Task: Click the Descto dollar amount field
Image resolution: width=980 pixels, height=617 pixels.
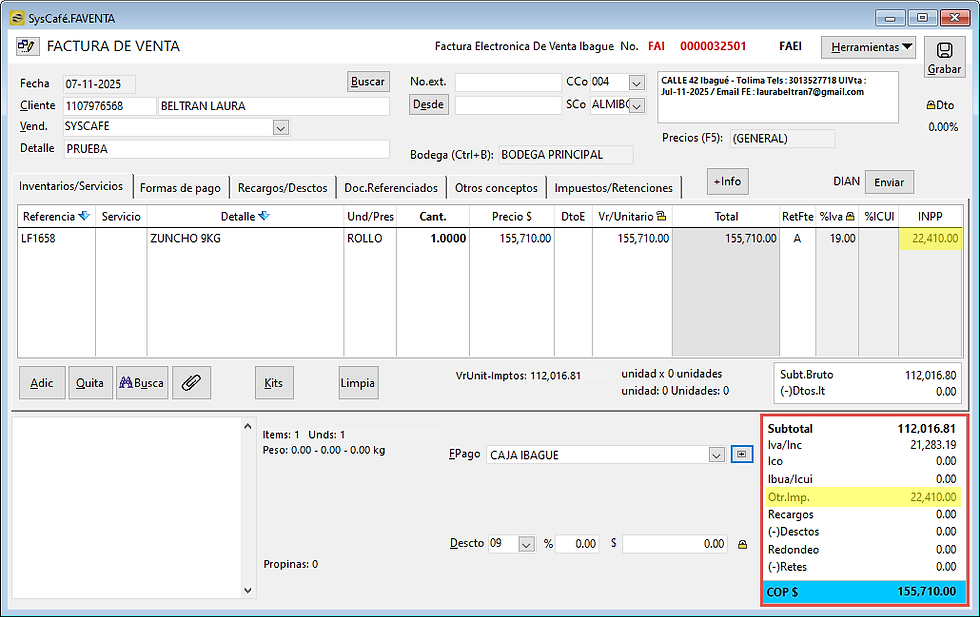Action: click(676, 544)
